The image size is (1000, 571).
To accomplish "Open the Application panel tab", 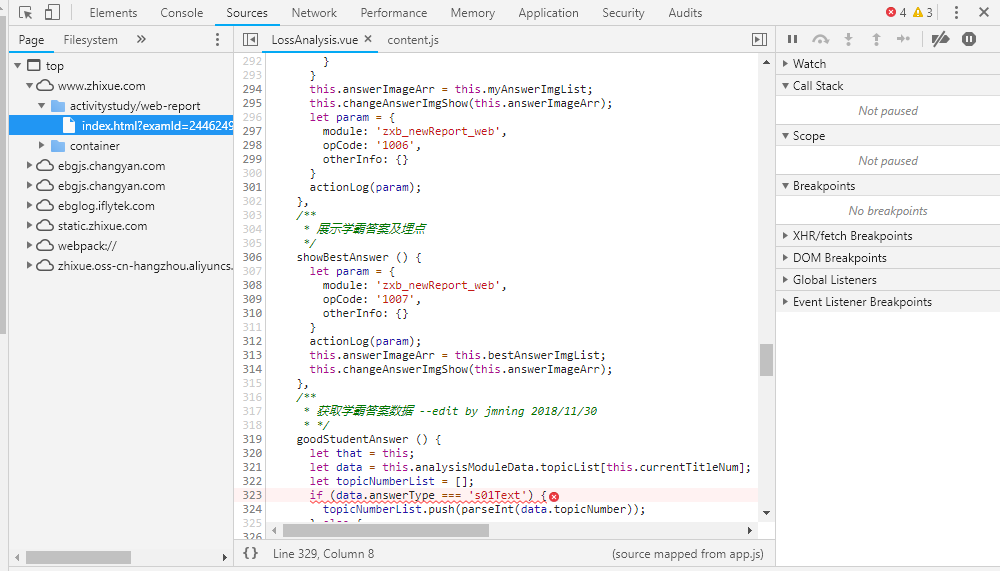I will tap(548, 13).
